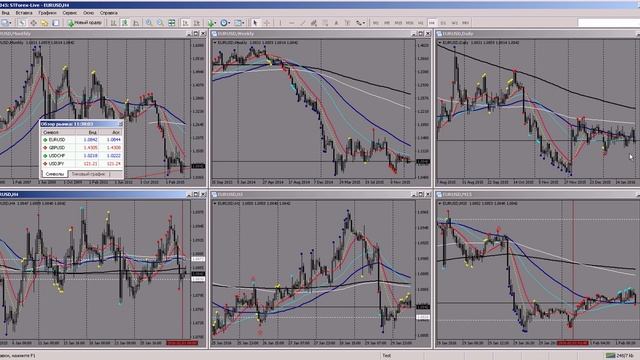Viewport: 640px width, 360px height.
Task: Switch to M1 timeframe
Action: pyautogui.click(x=376, y=23)
